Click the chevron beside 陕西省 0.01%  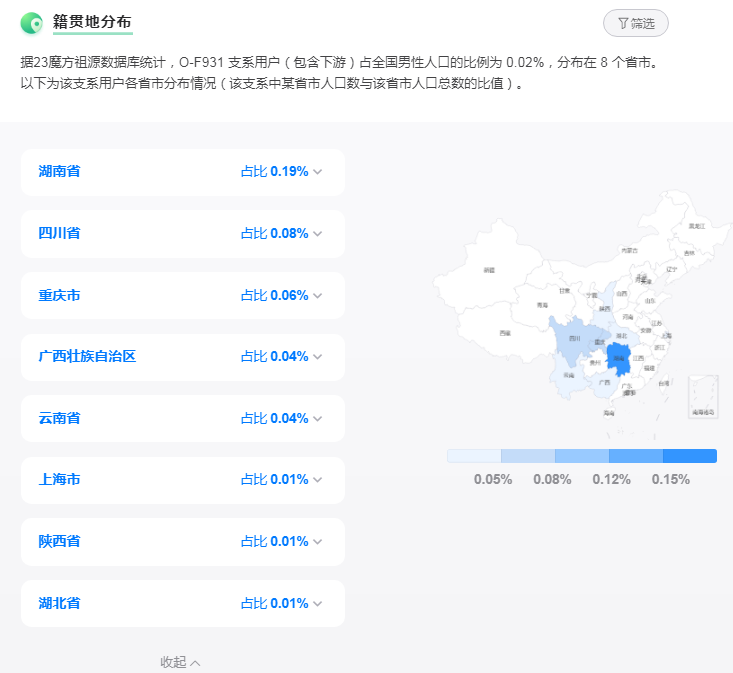[x=318, y=542]
